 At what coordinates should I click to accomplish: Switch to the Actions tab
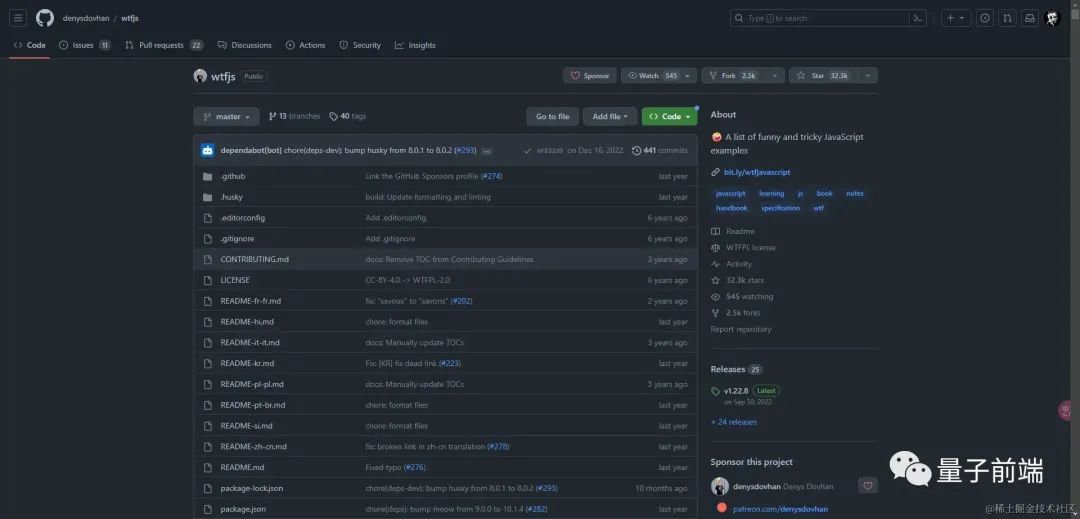click(305, 45)
